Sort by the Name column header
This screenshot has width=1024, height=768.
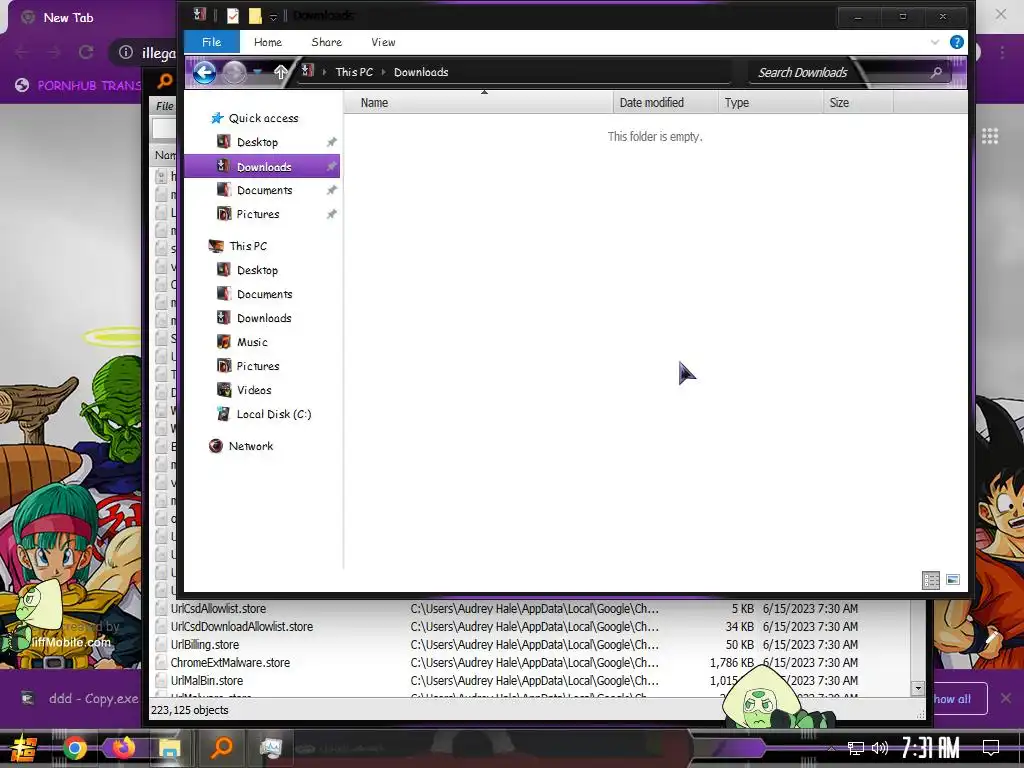point(478,103)
